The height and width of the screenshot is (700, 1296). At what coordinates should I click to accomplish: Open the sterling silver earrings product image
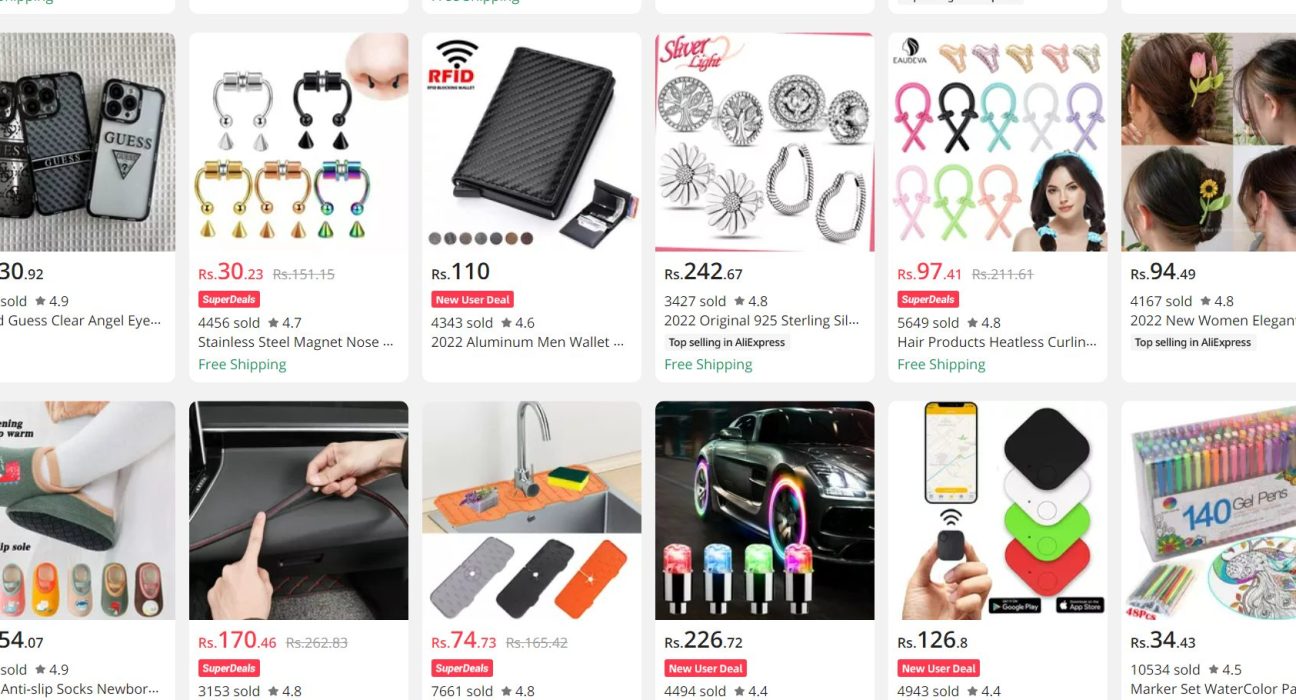pyautogui.click(x=765, y=142)
